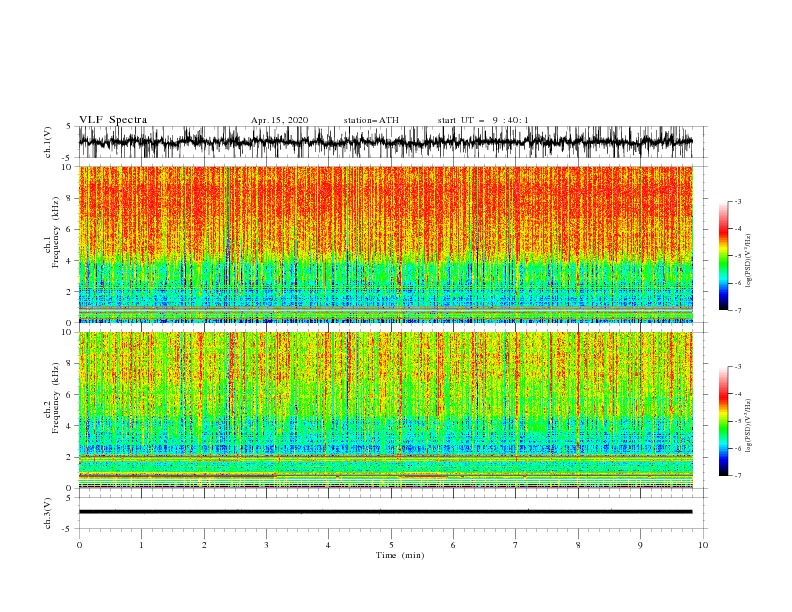Click the "4" kHz tick on ch.1 frequency axis
Screen dimensions: 792x612
pos(70,261)
